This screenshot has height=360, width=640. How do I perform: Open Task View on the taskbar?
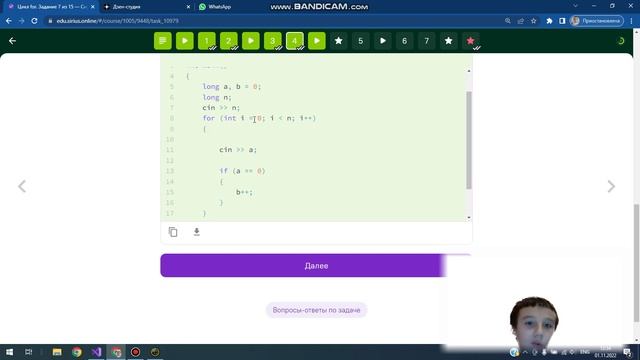click(29, 352)
